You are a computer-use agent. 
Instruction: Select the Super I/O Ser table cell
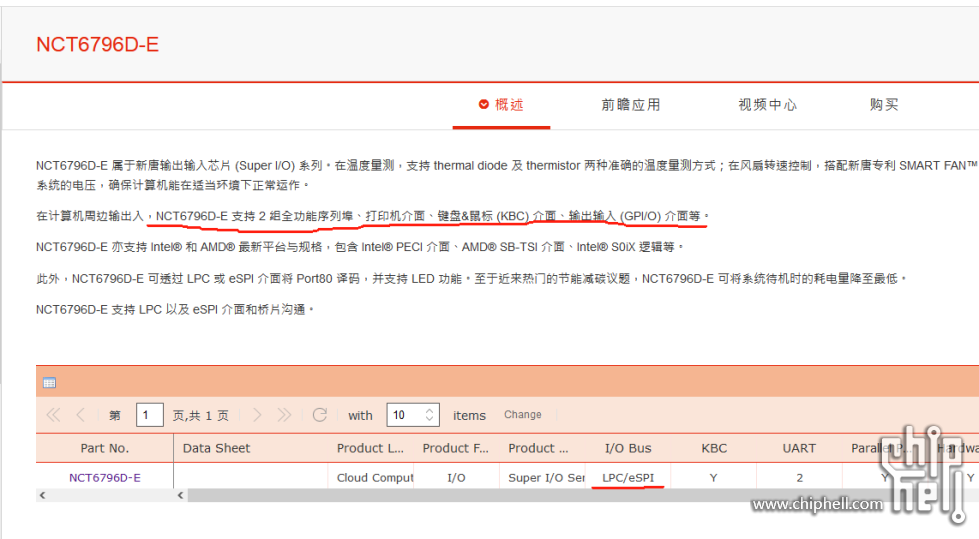(542, 478)
